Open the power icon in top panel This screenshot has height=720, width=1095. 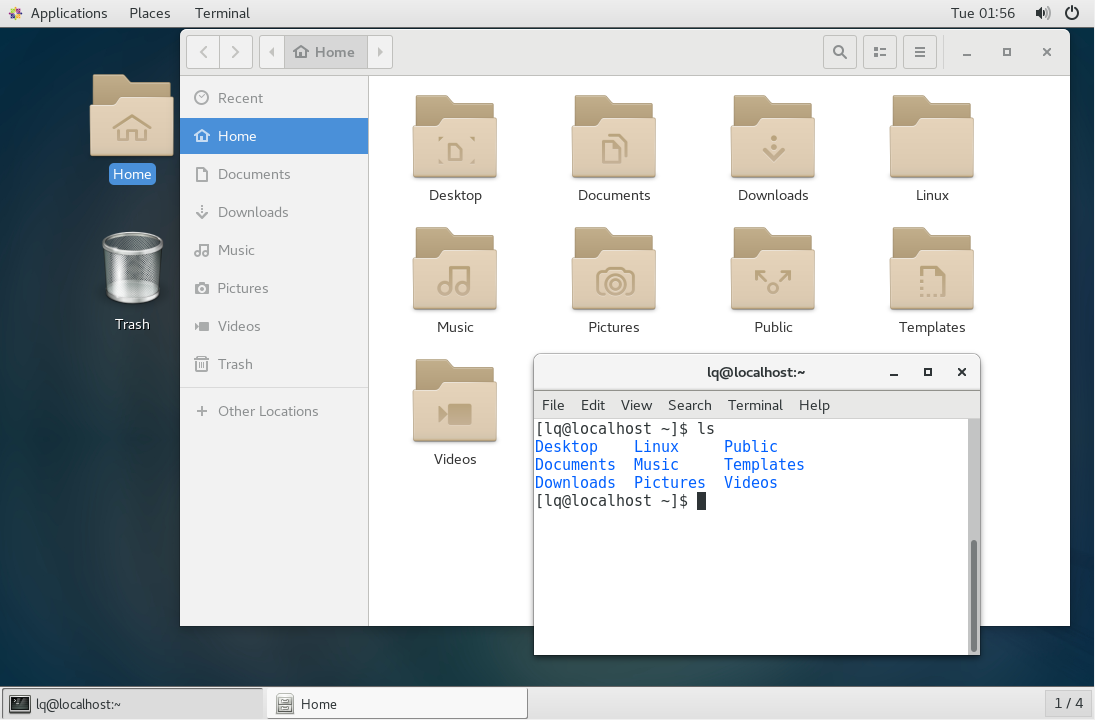pyautogui.click(x=1072, y=13)
